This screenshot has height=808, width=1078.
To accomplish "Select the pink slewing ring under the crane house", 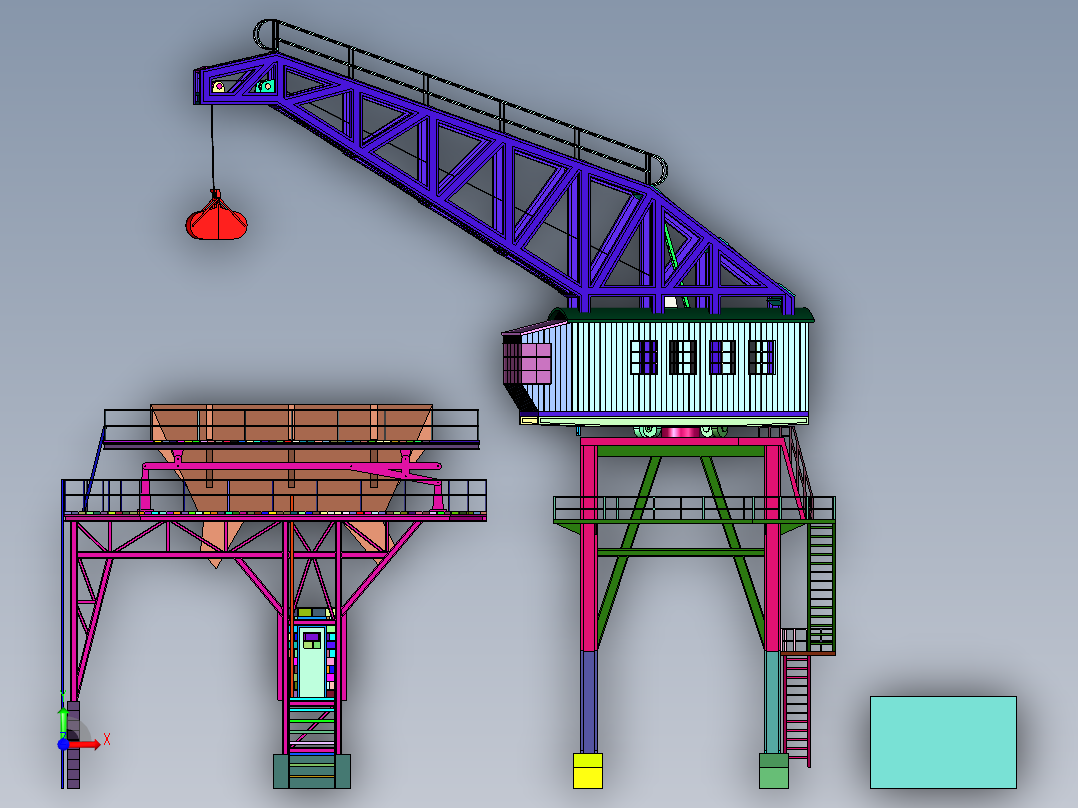I will pyautogui.click(x=680, y=432).
